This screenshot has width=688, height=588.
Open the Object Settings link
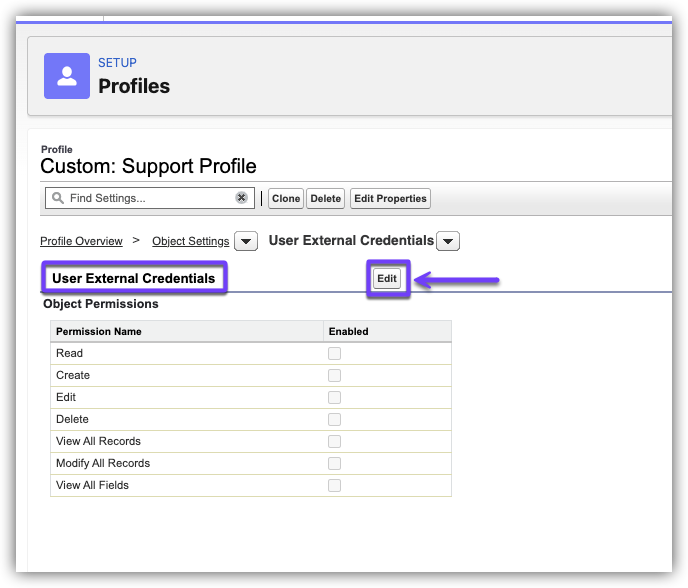[x=190, y=241]
